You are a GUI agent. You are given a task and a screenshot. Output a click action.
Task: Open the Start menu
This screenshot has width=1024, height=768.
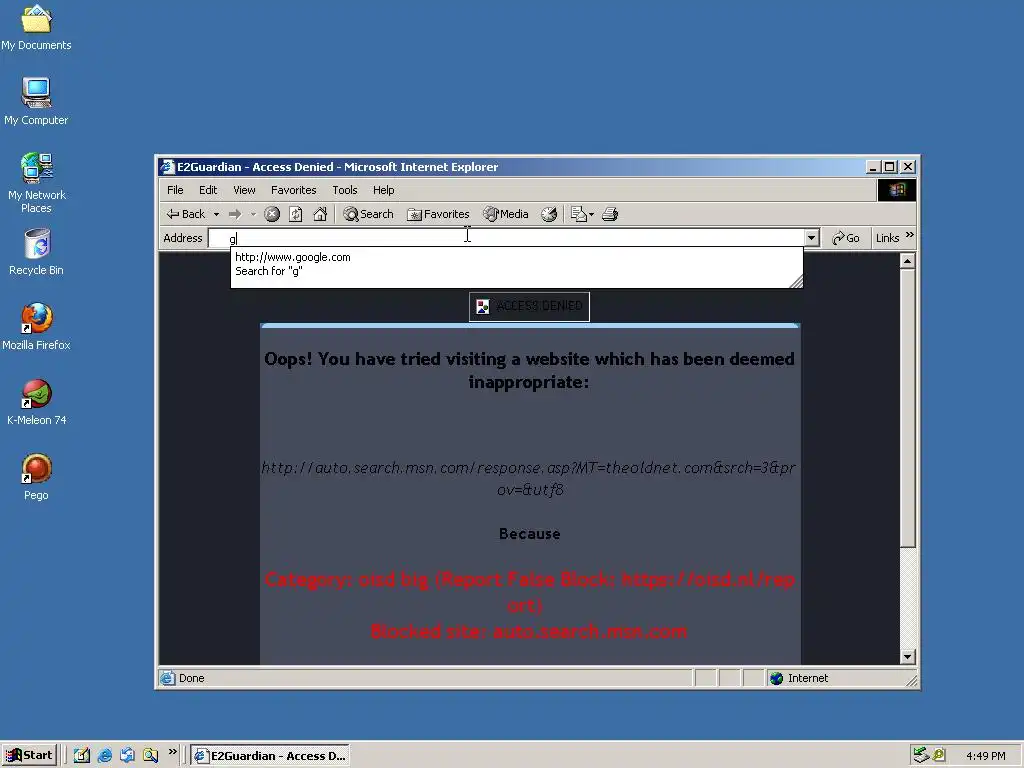pyautogui.click(x=29, y=756)
